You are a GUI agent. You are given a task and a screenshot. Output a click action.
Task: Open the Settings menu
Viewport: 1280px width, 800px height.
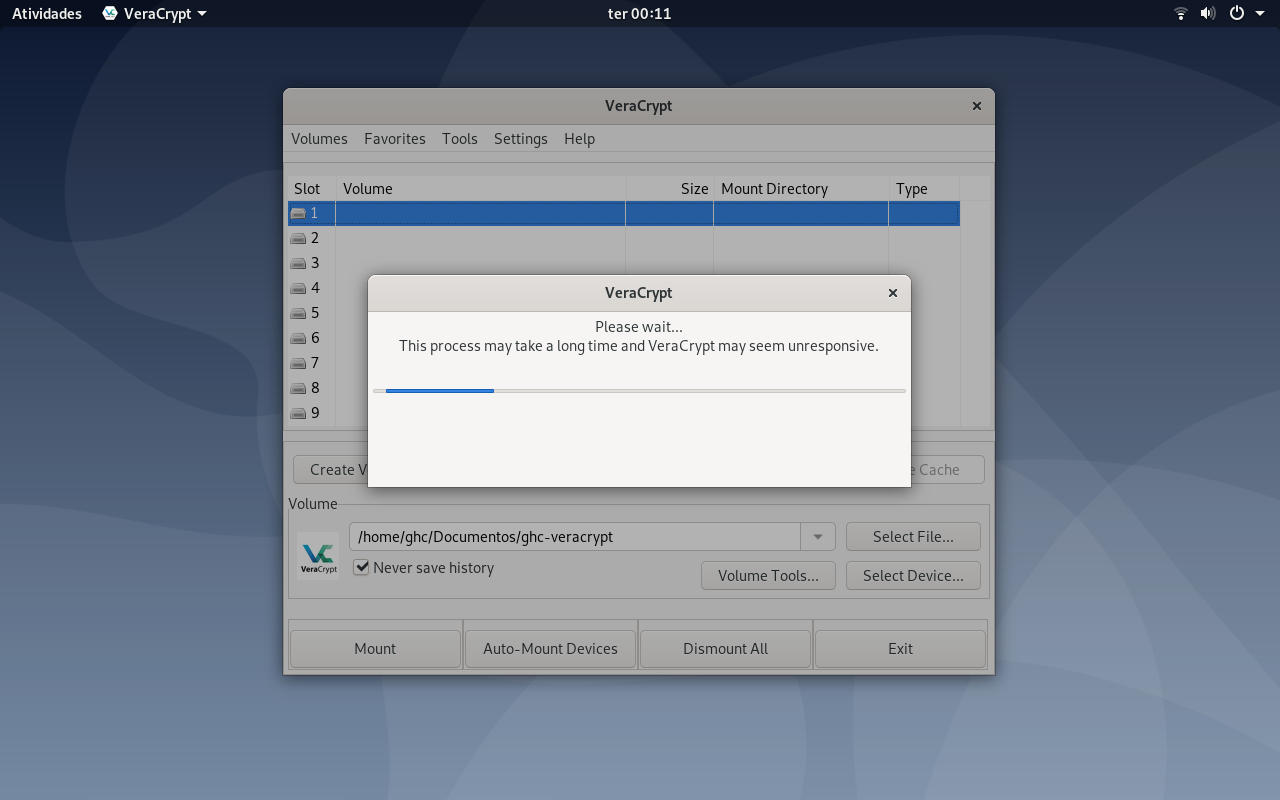click(521, 139)
